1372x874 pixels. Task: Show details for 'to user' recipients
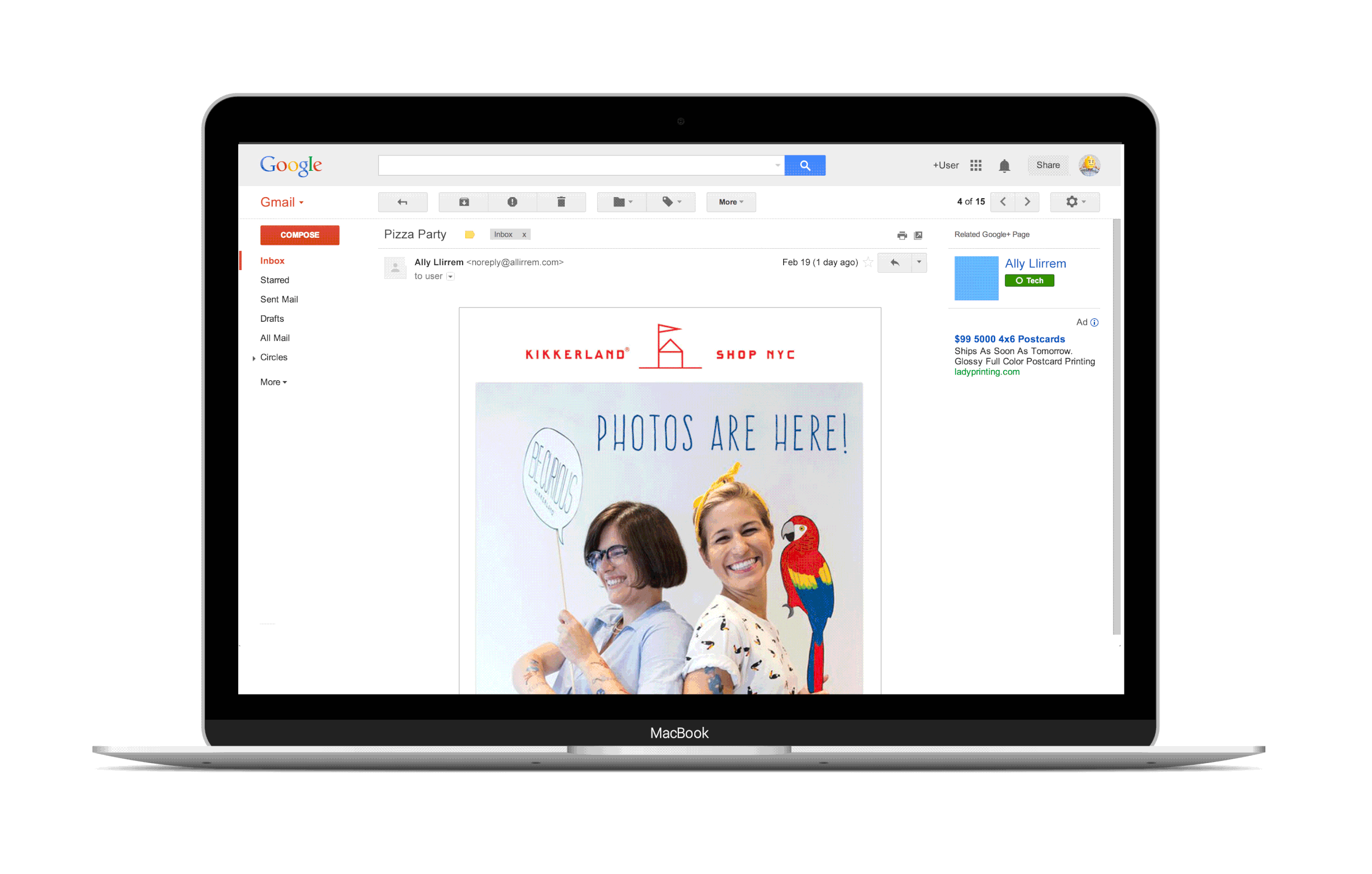[450, 277]
